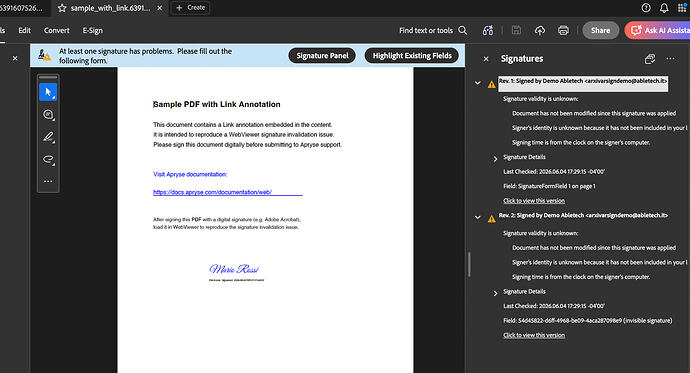Click Rev. 2 'Signing time is from the clock' line
This screenshot has width=690, height=373.
pos(581,277)
